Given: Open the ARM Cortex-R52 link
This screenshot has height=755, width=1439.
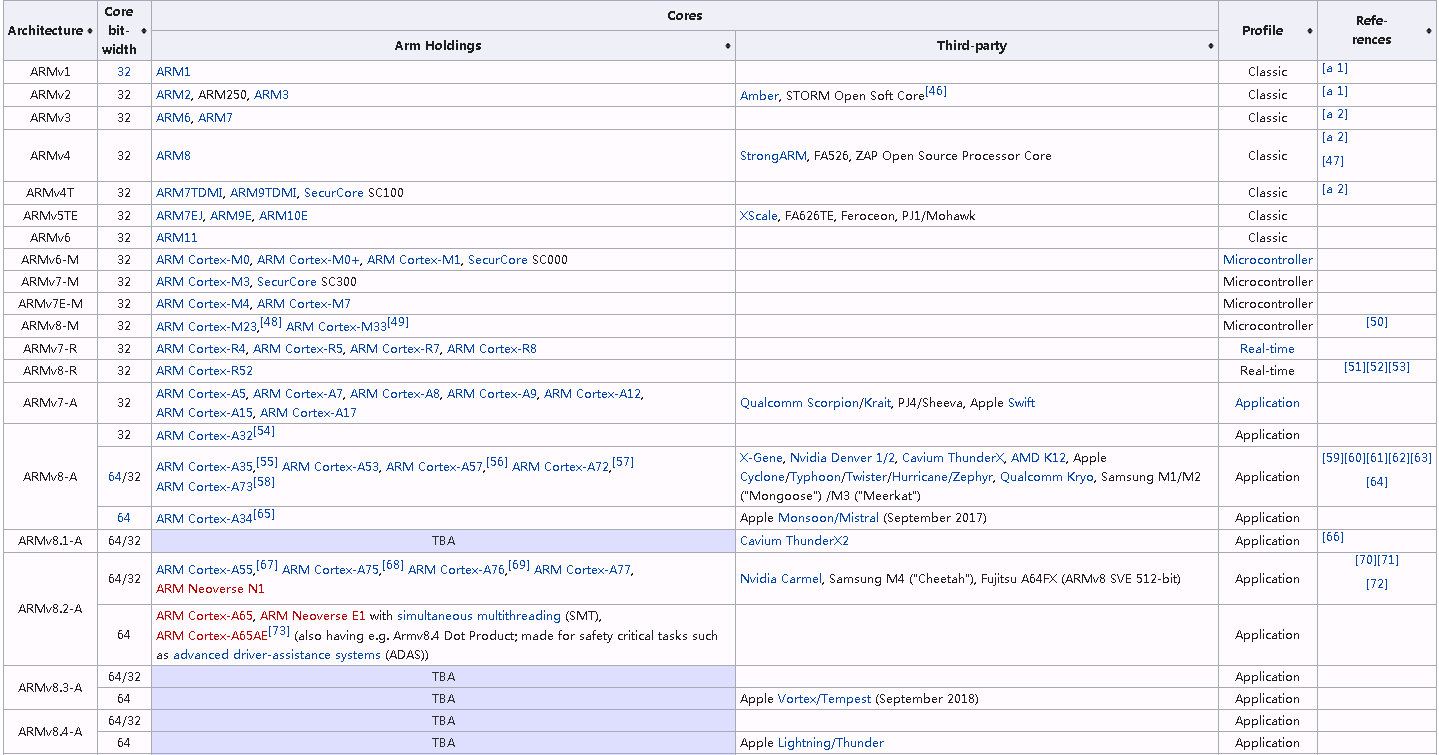Looking at the screenshot, I should 204,371.
